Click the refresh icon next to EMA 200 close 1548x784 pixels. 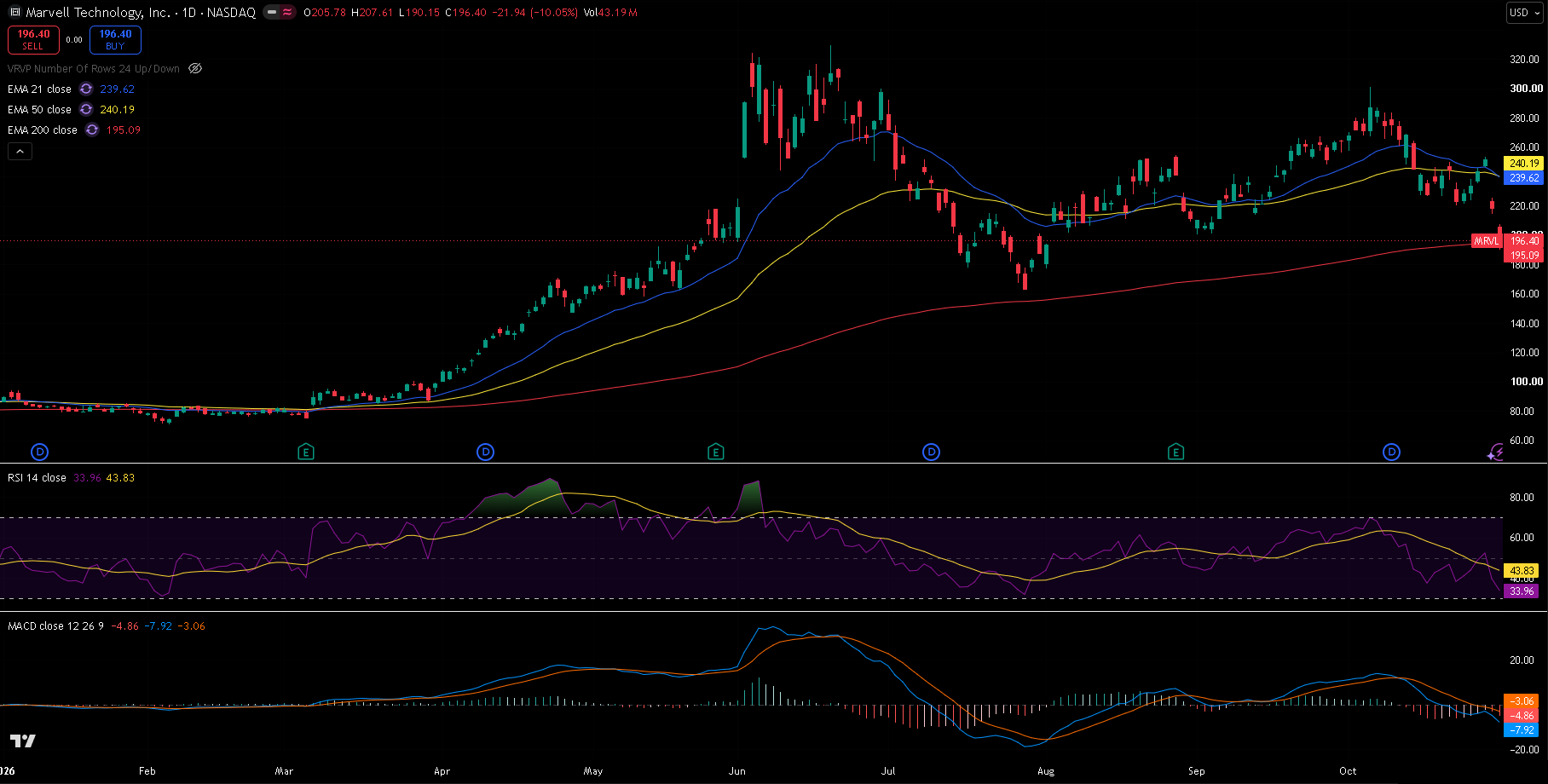click(92, 130)
